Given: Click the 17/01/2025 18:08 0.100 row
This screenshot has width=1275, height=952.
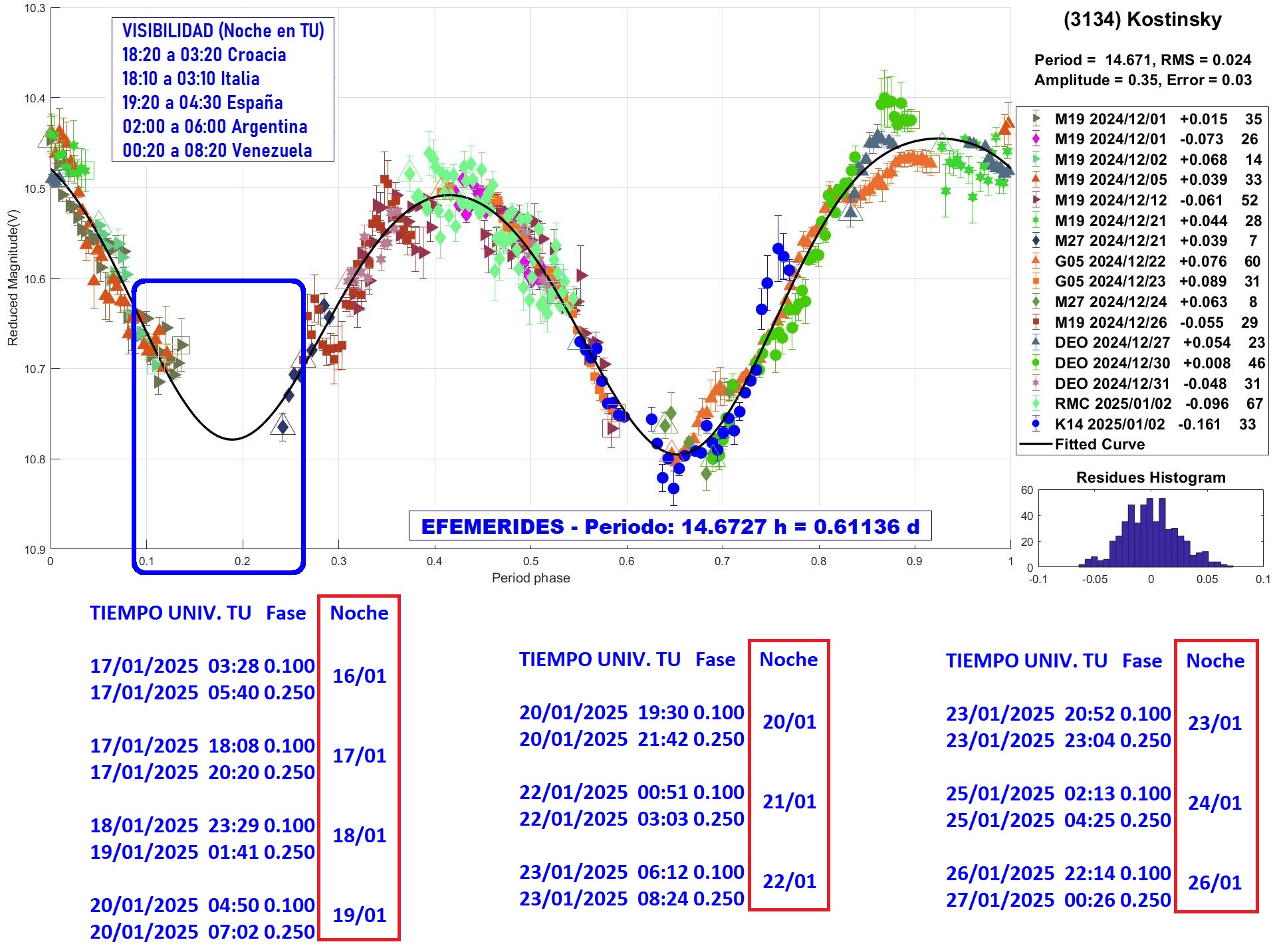Looking at the screenshot, I should (x=203, y=745).
